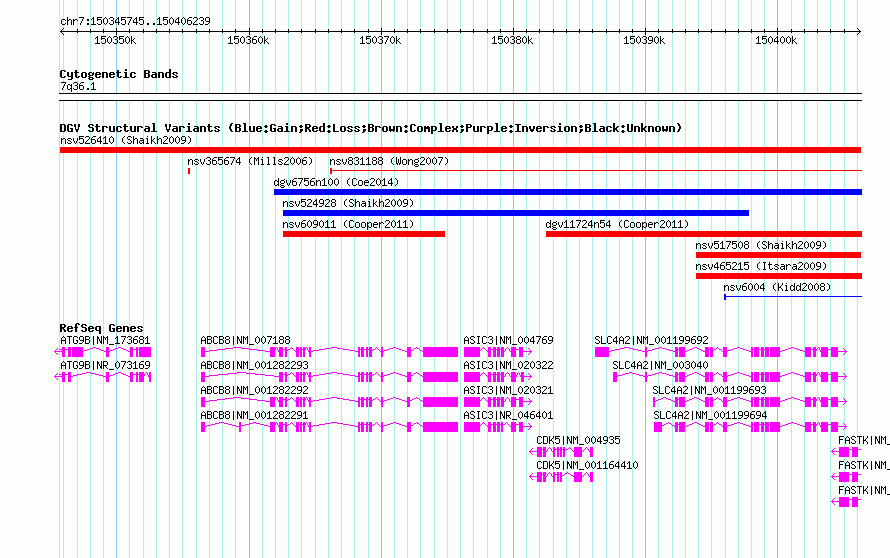
Task: Click the SLC4A2|NM_001199692 transcript label
Action: [x=652, y=340]
